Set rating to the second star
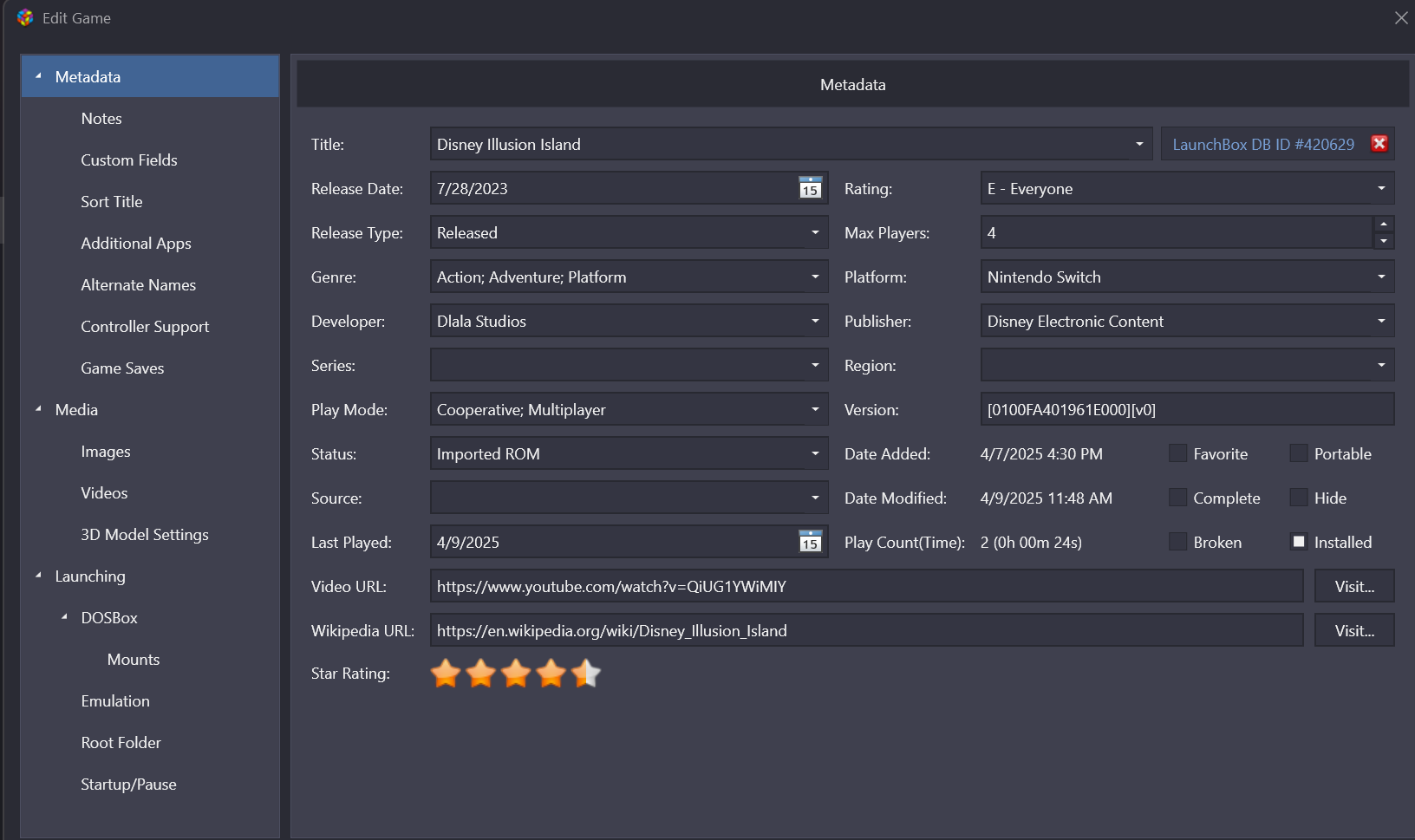Viewport: 1415px width, 840px height. coord(480,674)
